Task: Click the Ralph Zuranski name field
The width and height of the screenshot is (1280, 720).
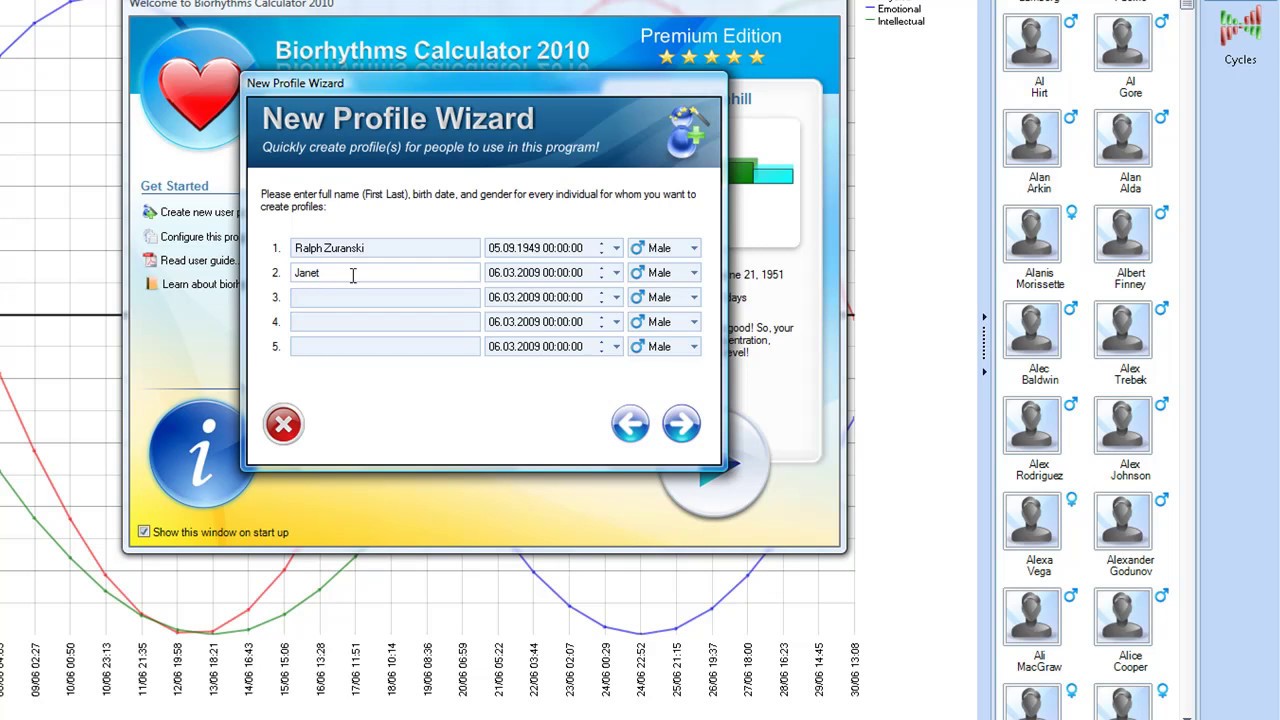Action: [385, 248]
